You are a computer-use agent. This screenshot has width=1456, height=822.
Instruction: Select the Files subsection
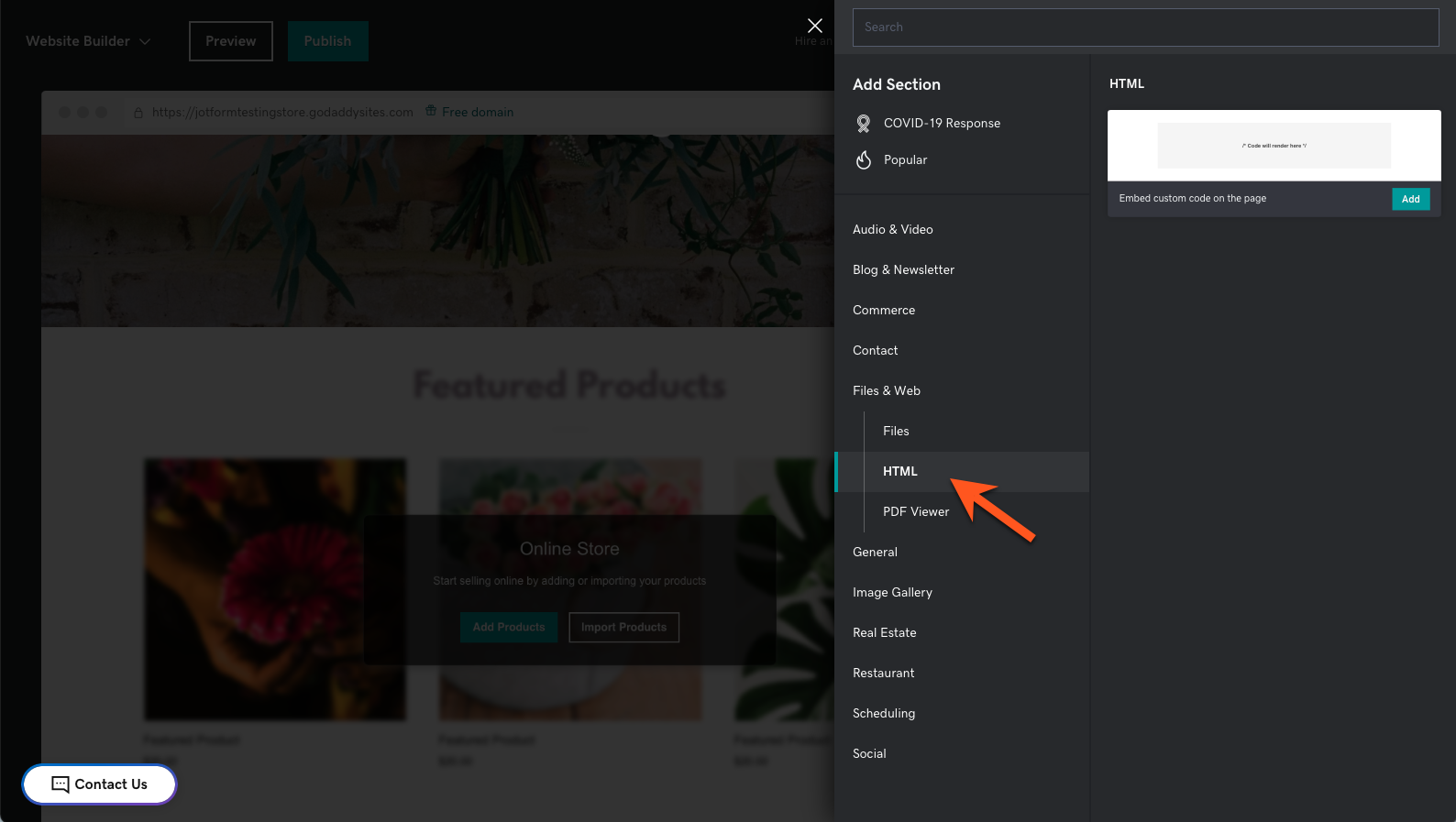(x=896, y=431)
